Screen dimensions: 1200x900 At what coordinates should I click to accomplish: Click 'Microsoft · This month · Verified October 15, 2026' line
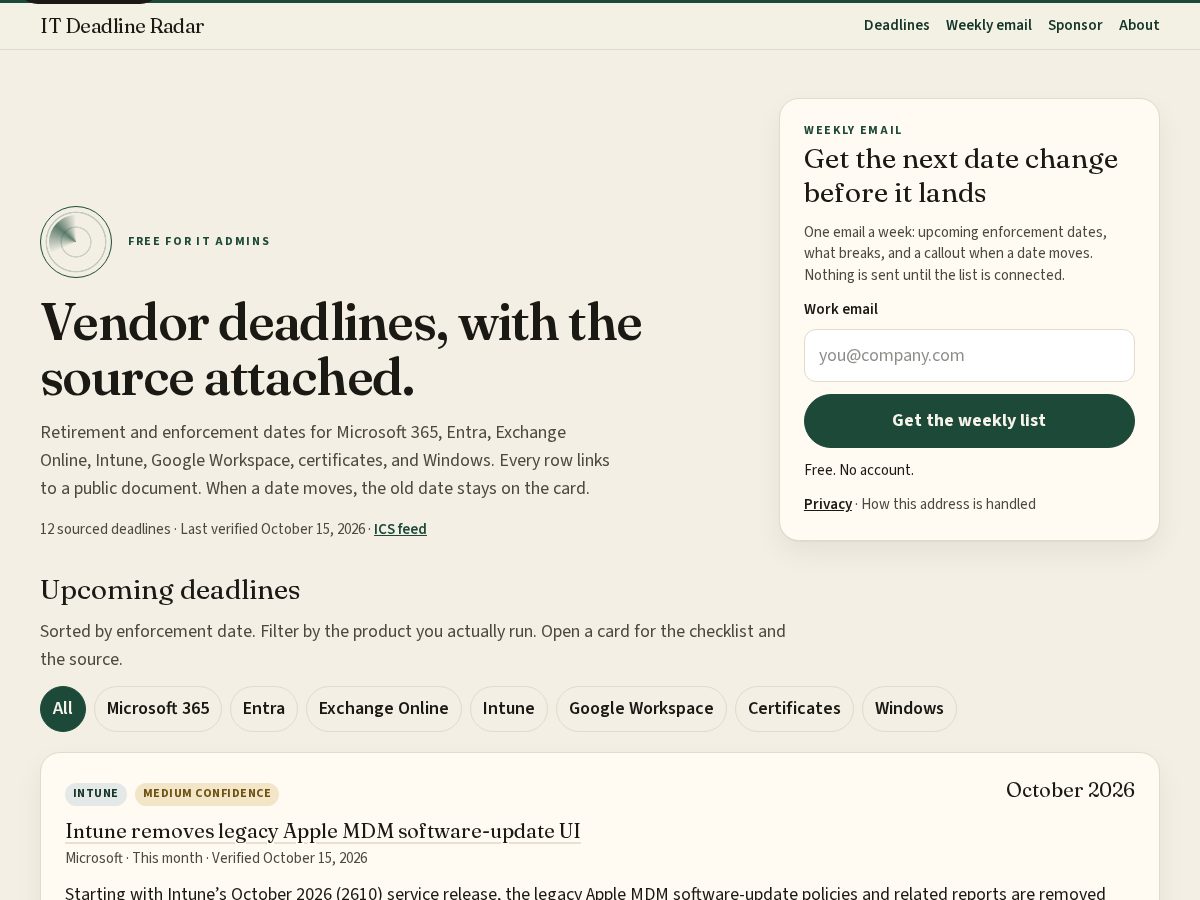pyautogui.click(x=216, y=858)
